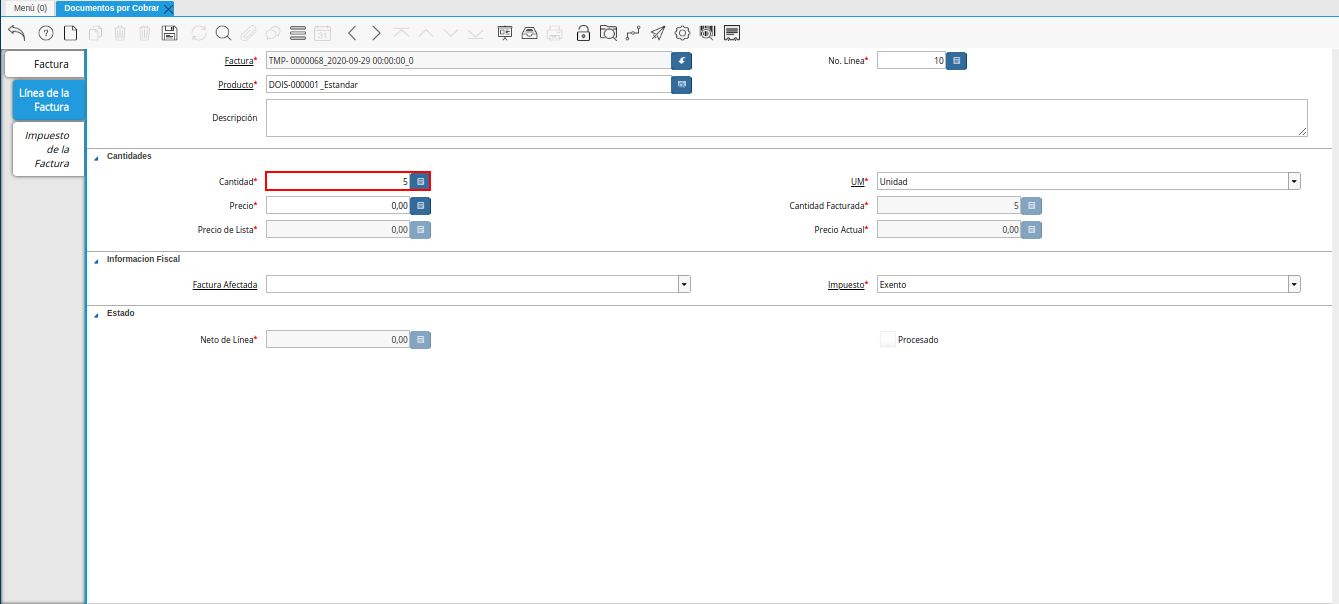Click the printer icon
The height and width of the screenshot is (604, 1339).
pyautogui.click(x=555, y=33)
